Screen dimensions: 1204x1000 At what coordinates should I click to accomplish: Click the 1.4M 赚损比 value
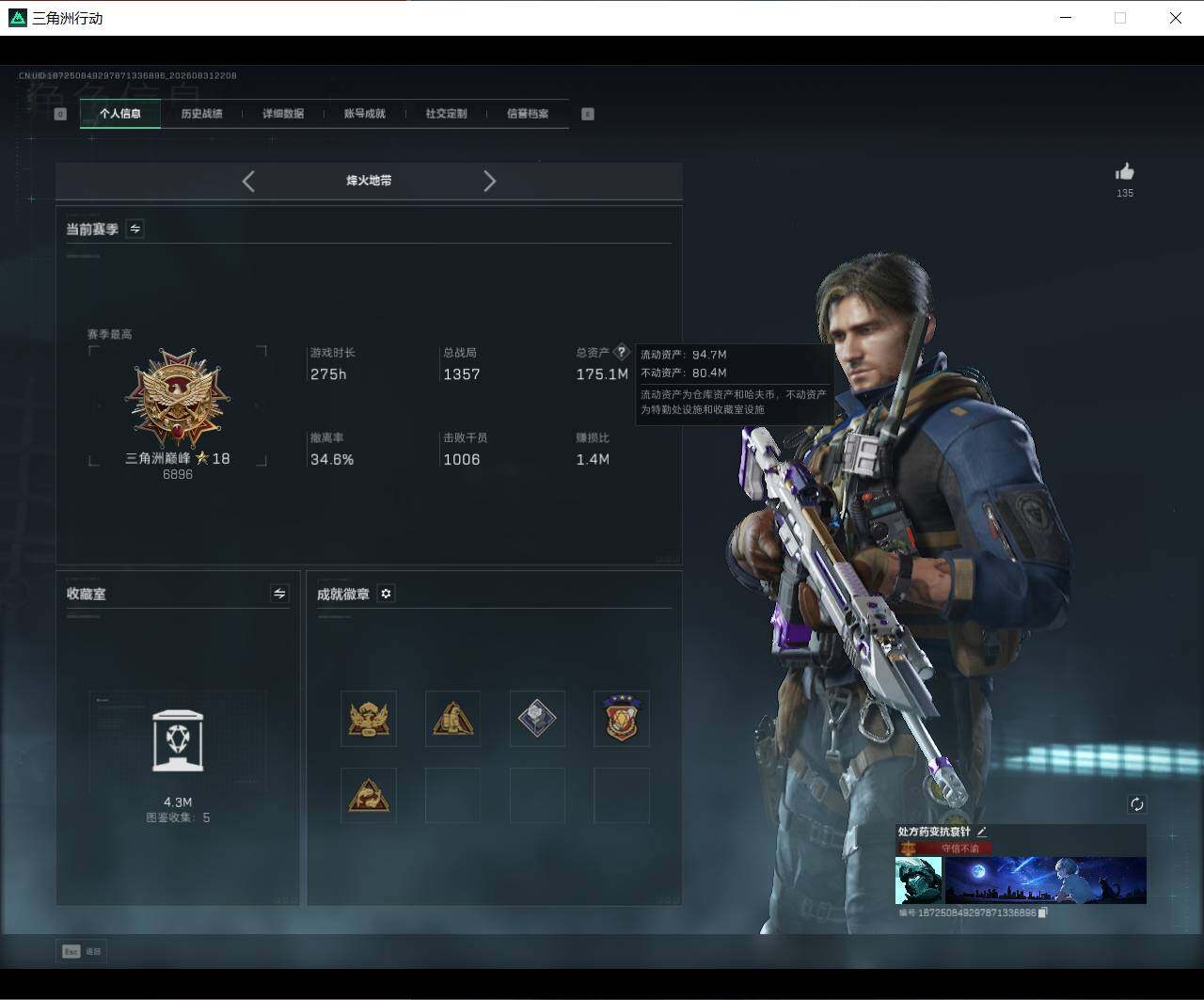593,459
